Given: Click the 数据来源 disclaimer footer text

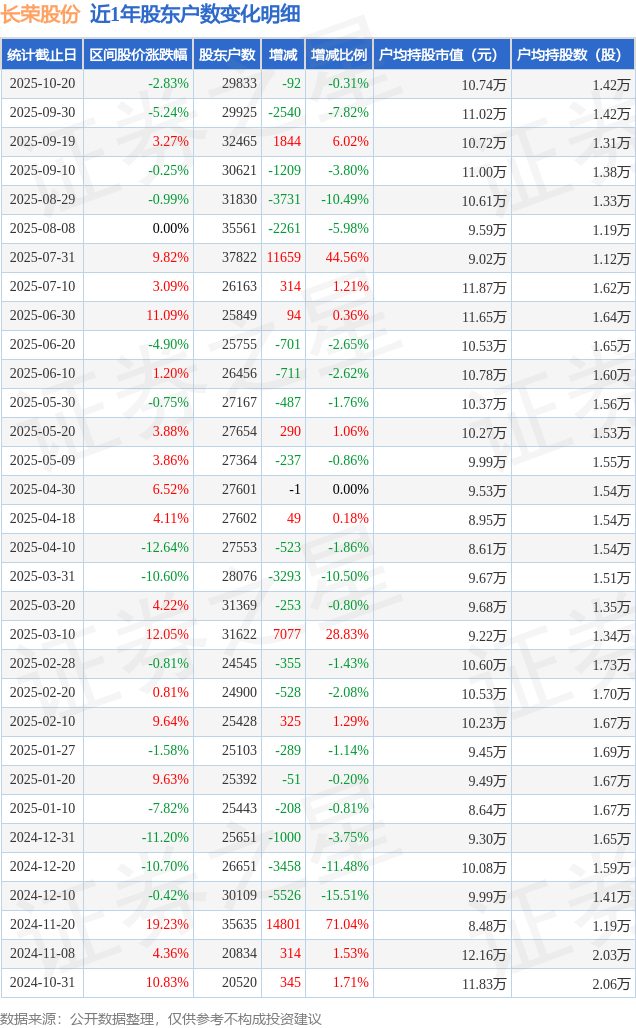Looking at the screenshot, I should coord(161,1018).
